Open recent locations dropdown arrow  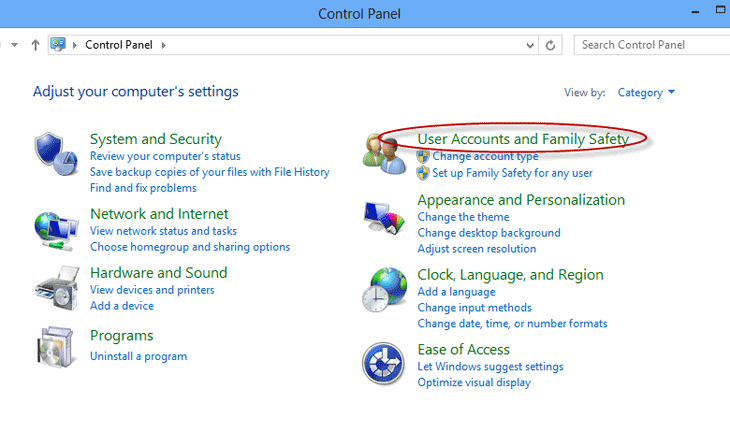click(14, 45)
